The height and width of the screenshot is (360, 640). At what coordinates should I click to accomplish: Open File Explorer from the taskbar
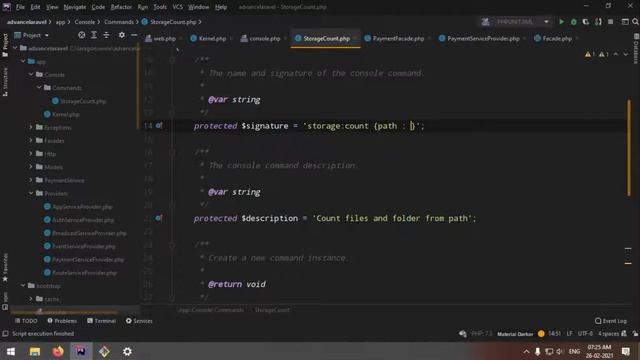click(x=35, y=351)
